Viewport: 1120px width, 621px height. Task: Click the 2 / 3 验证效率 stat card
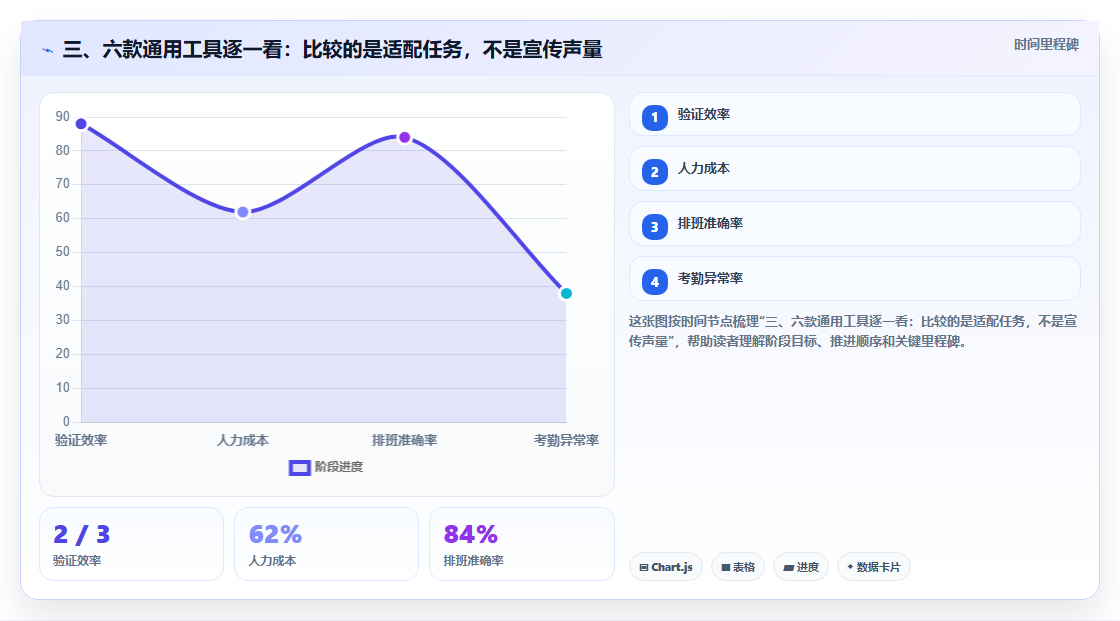coord(131,545)
